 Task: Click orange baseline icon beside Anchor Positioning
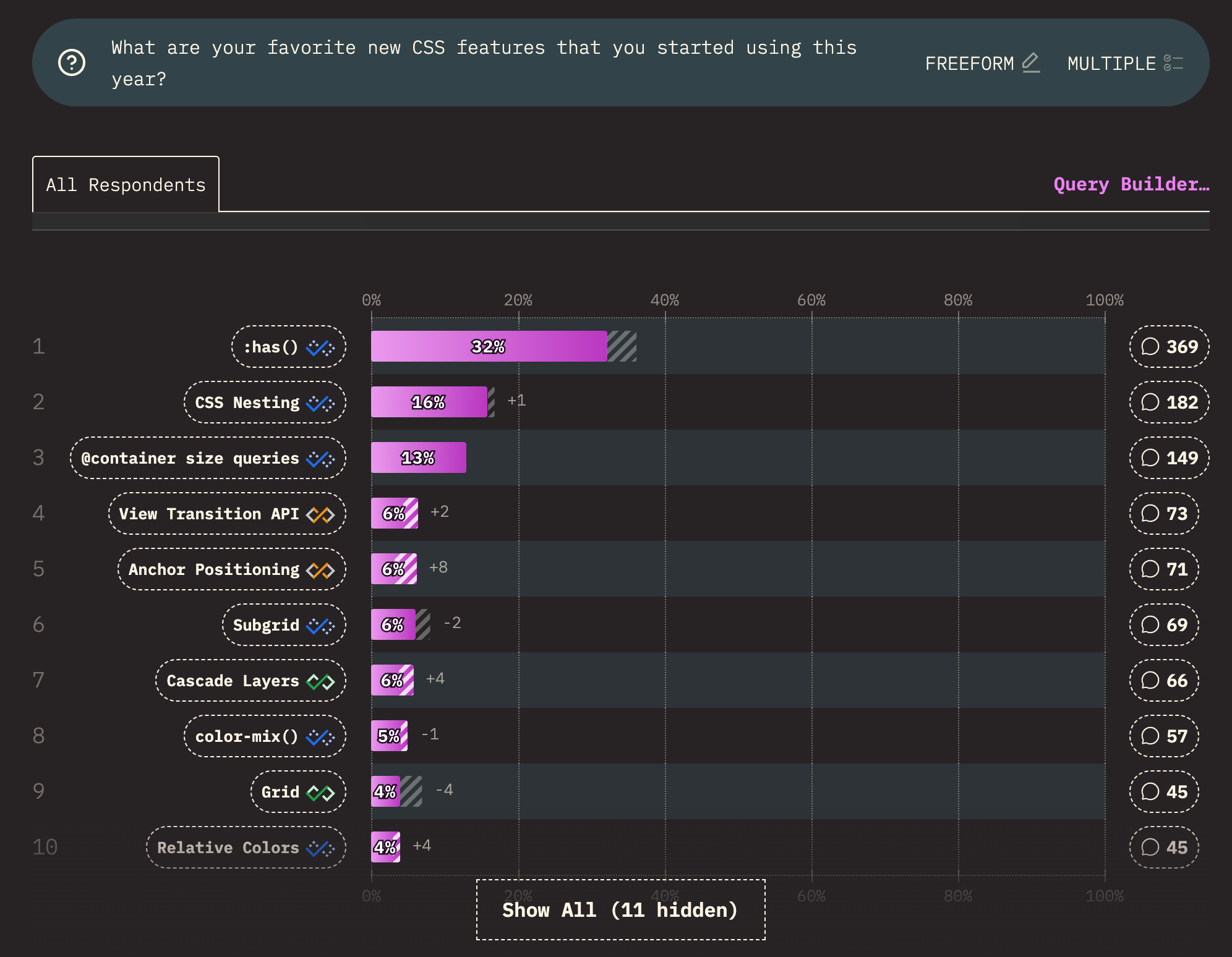pyautogui.click(x=320, y=570)
